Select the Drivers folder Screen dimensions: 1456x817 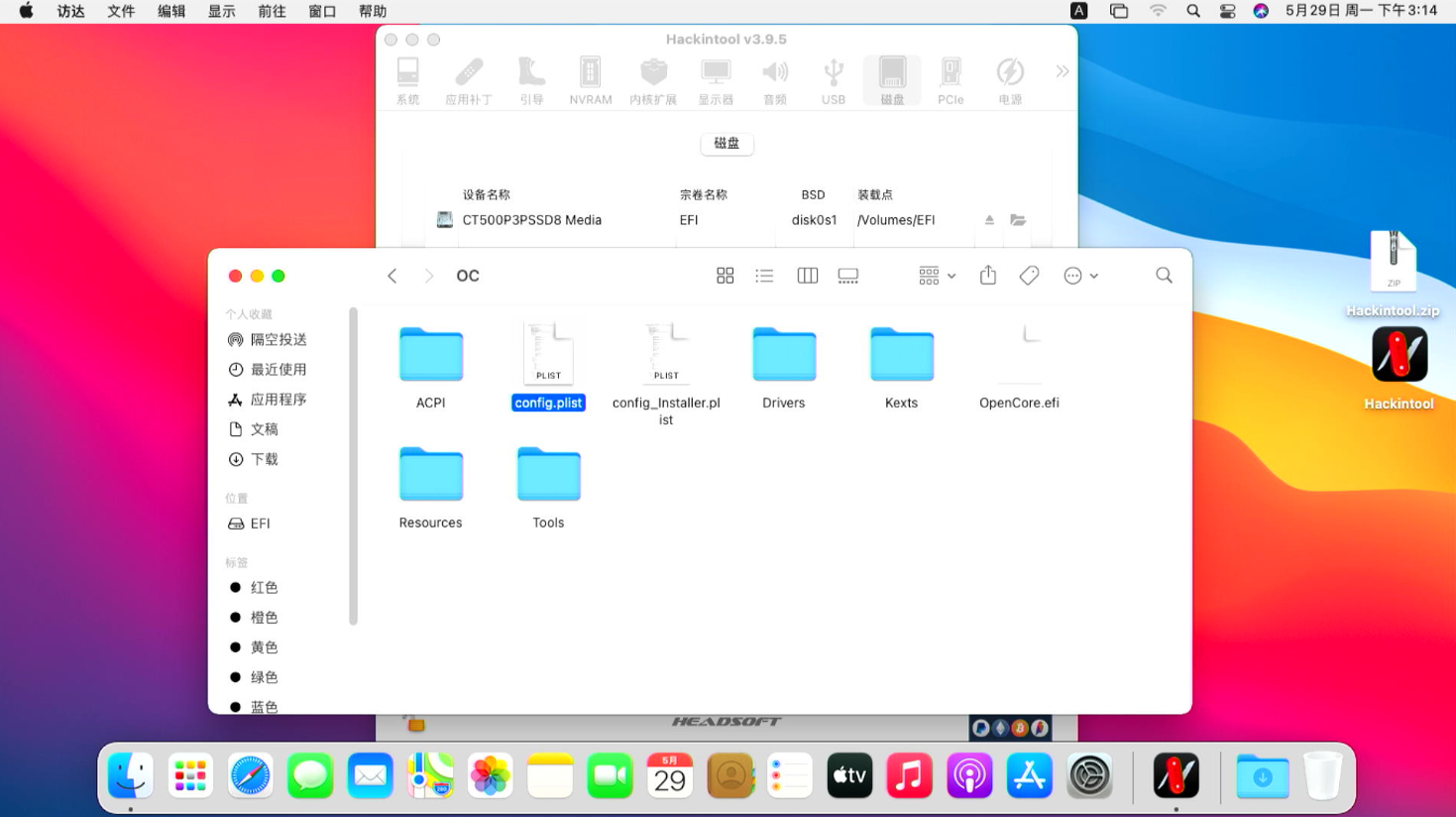[784, 368]
